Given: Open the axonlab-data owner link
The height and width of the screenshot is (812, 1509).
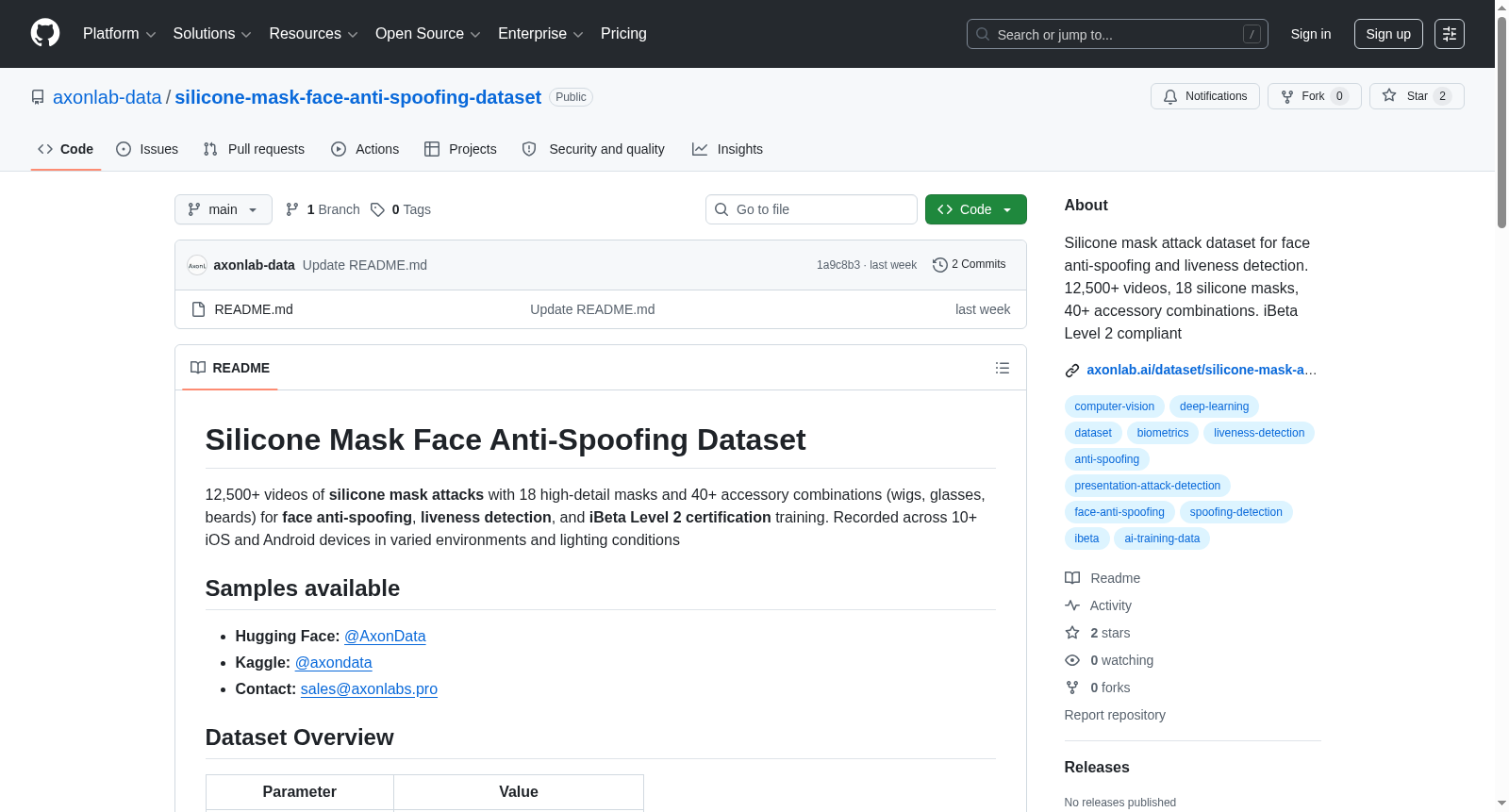Looking at the screenshot, I should pyautogui.click(x=108, y=97).
